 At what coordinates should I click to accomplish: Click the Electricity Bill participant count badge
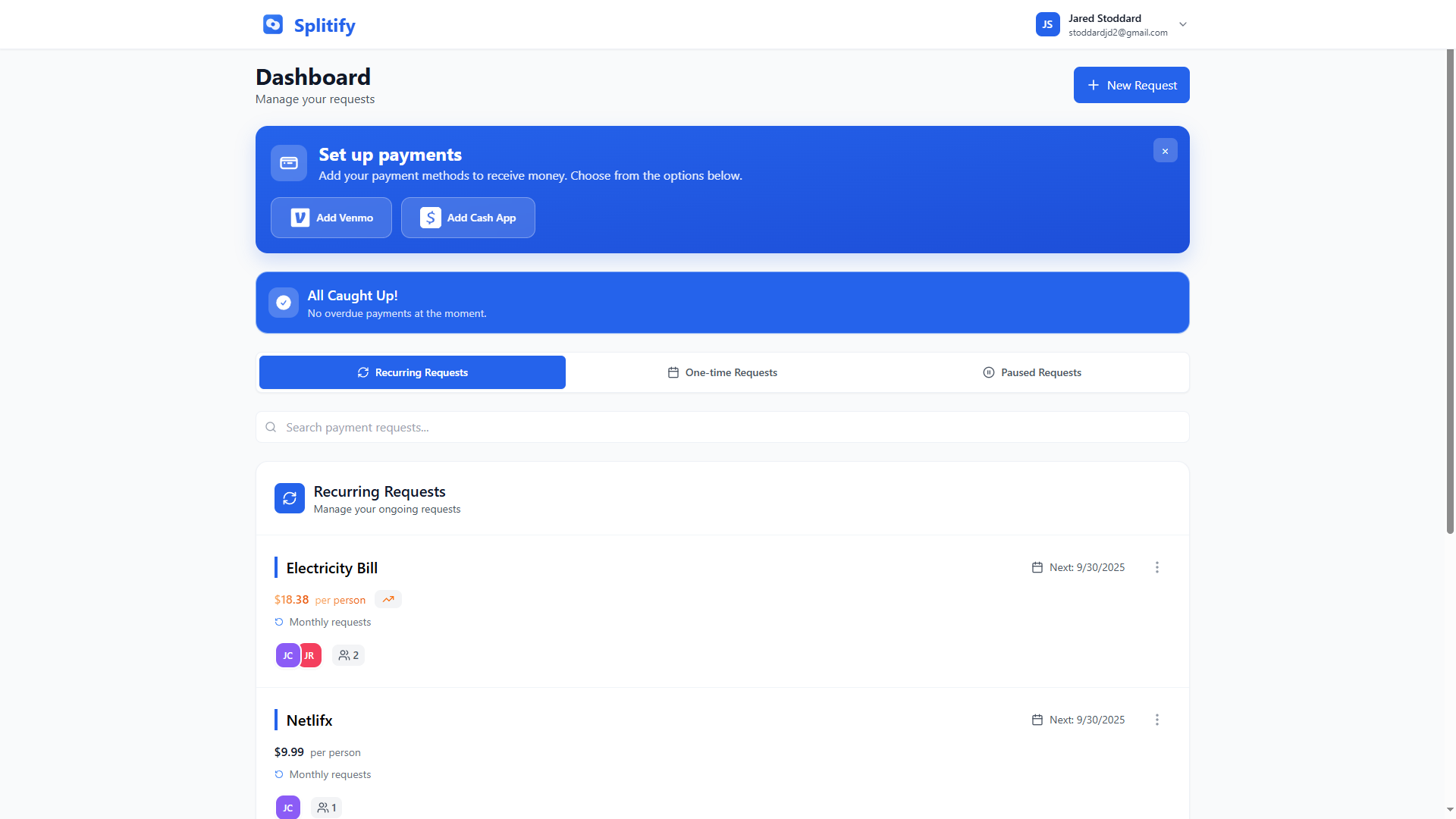[349, 655]
